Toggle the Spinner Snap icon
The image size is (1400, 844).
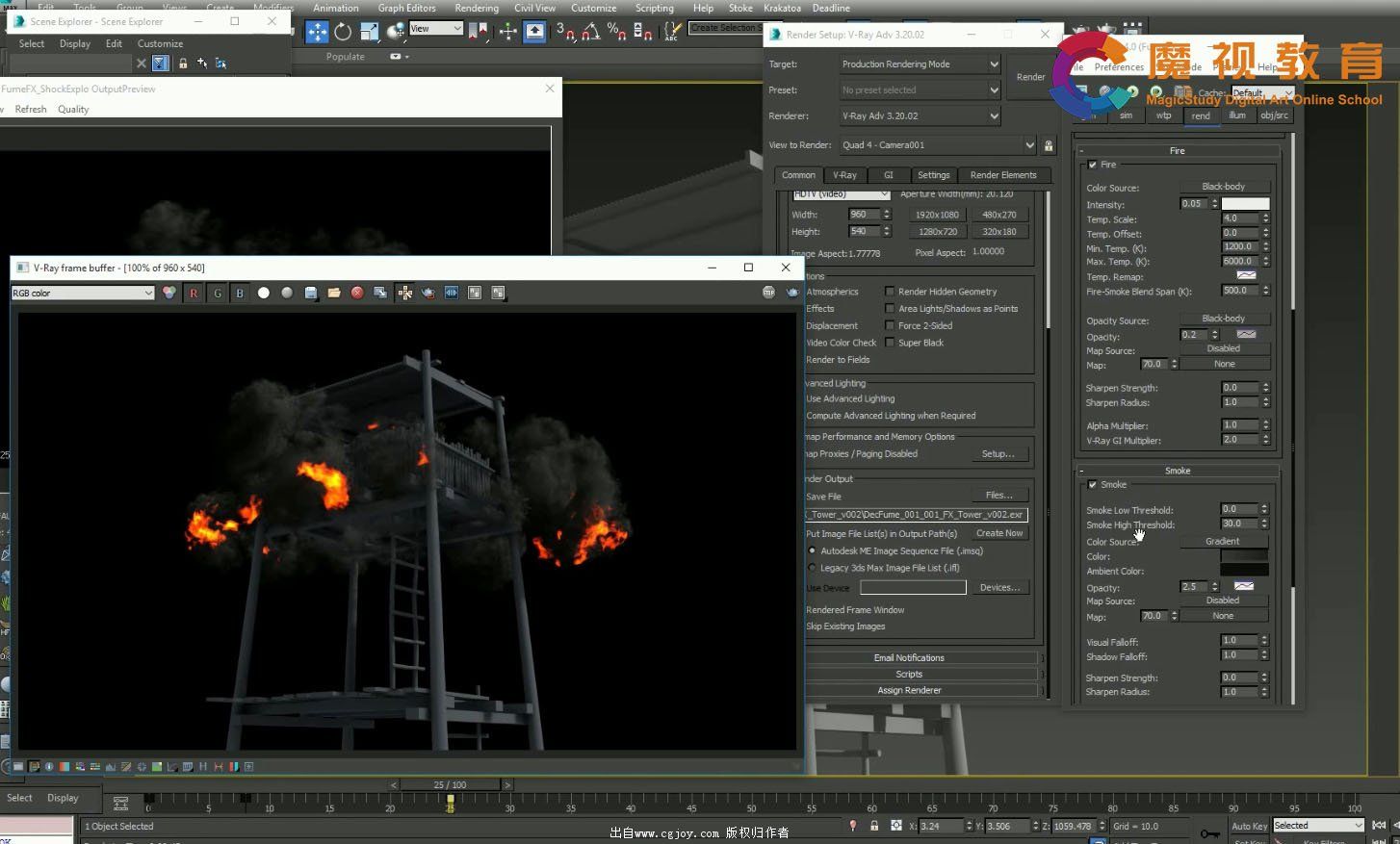click(643, 32)
